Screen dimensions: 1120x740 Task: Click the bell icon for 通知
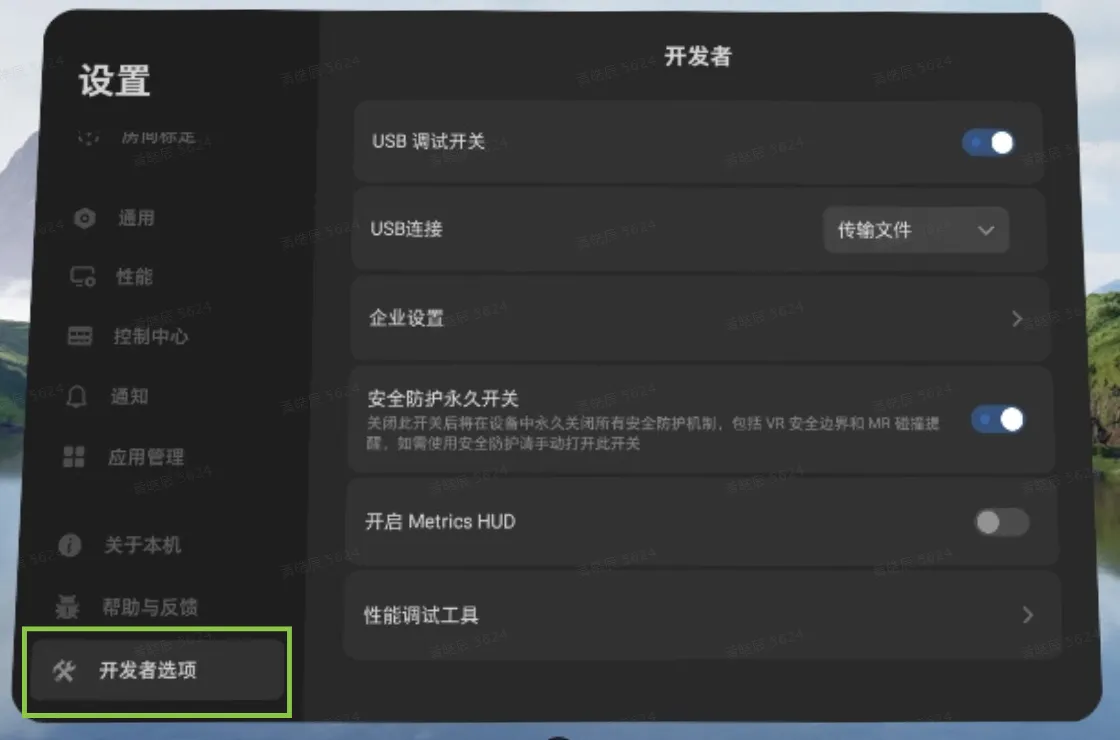77,397
